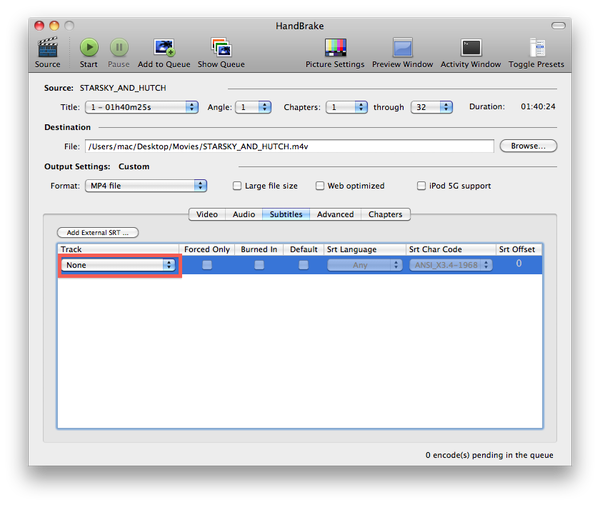Open the Source clapperboard icon
The width and height of the screenshot is (600, 505).
(47, 47)
